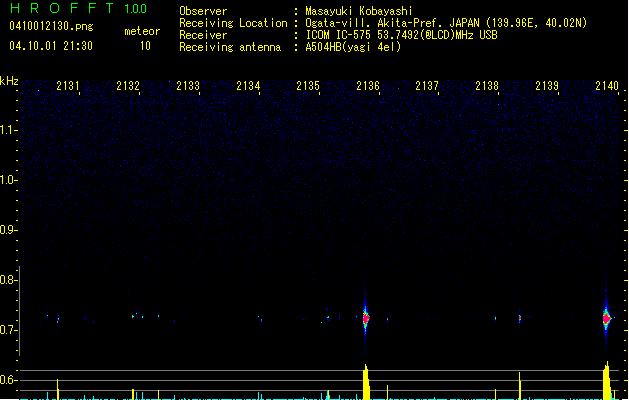629x400 pixels.
Task: Click the kHz axis unit label
Action: (9, 81)
